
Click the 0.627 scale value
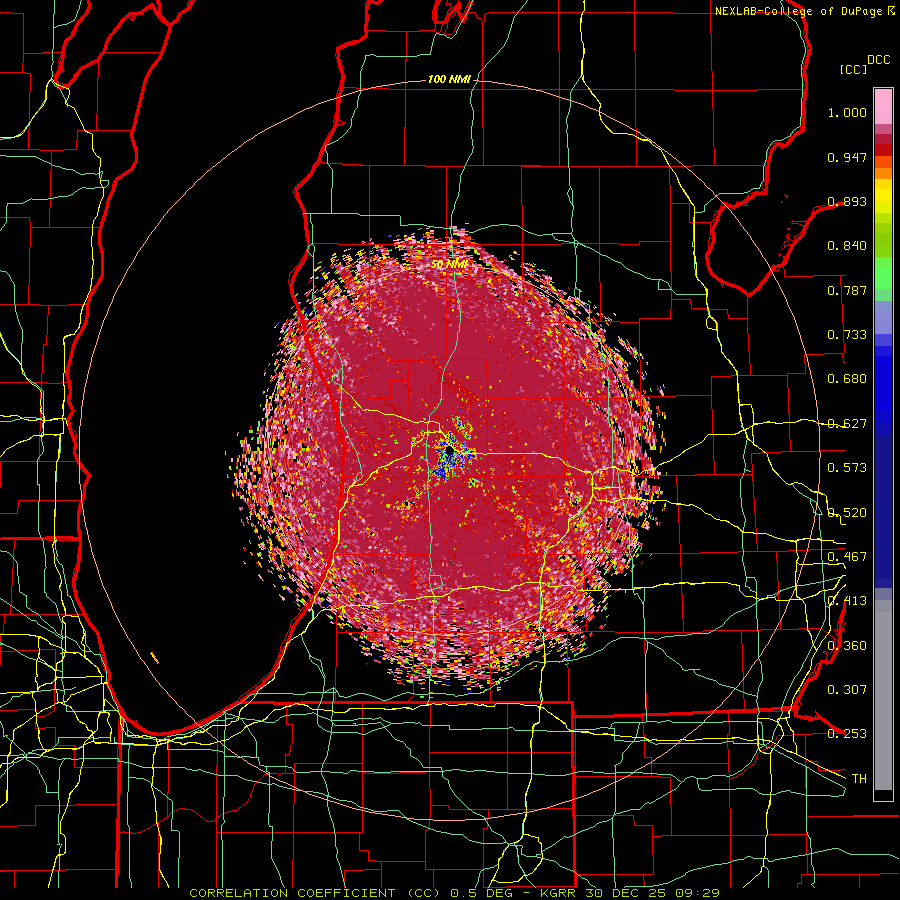847,424
